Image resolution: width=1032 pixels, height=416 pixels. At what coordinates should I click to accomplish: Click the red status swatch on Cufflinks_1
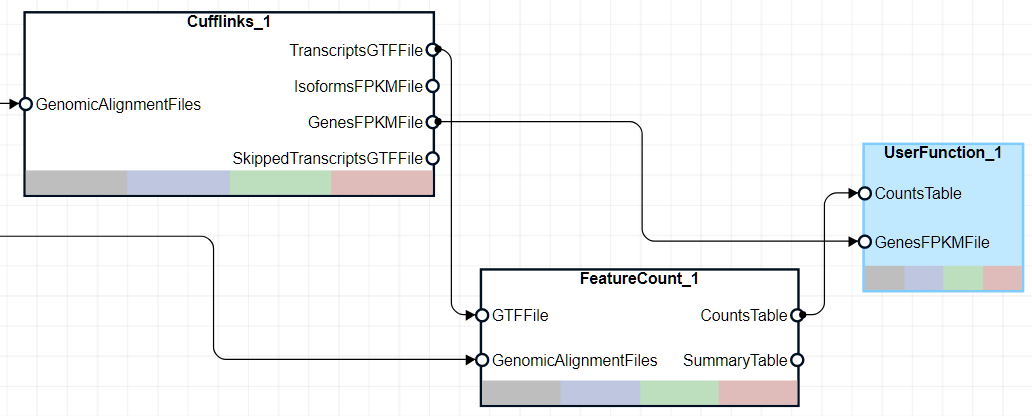click(382, 182)
